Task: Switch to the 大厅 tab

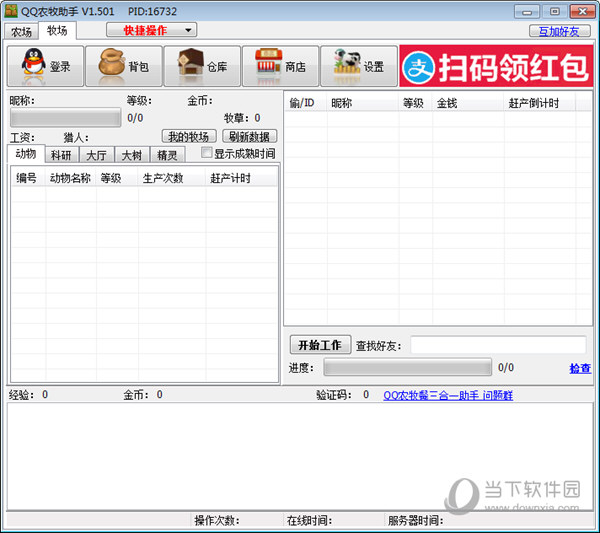Action: pyautogui.click(x=96, y=155)
